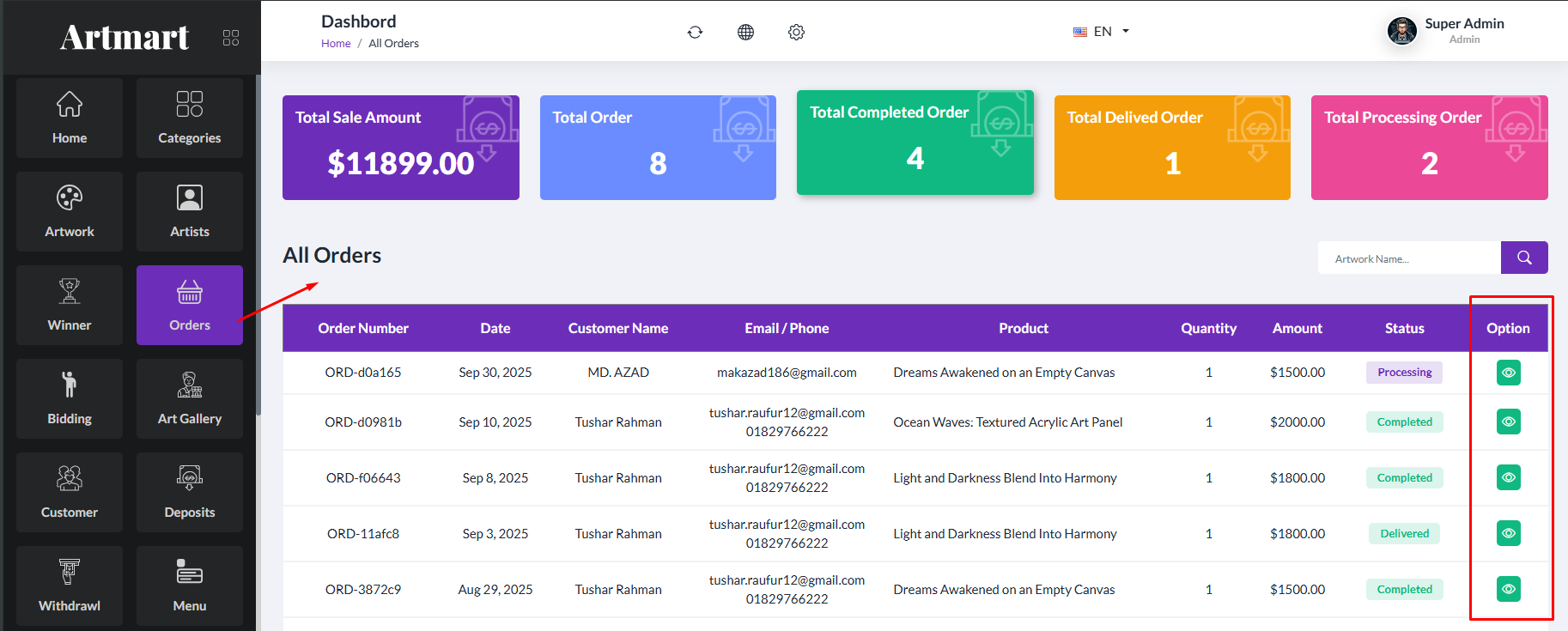Click the globe icon in the top bar
Screen dimensions: 1568x631
coord(745,32)
